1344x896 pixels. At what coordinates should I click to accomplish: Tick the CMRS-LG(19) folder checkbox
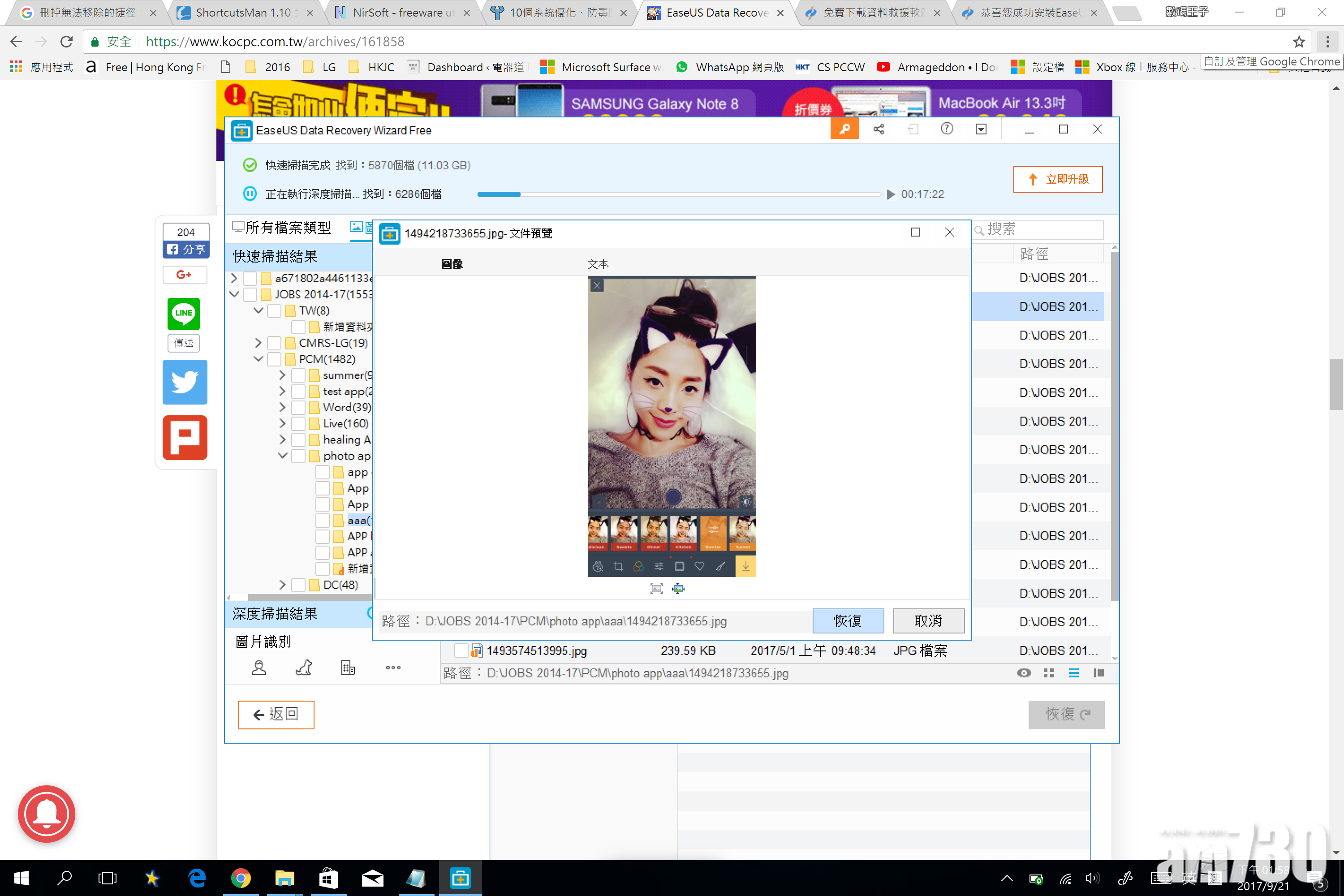click(x=275, y=343)
